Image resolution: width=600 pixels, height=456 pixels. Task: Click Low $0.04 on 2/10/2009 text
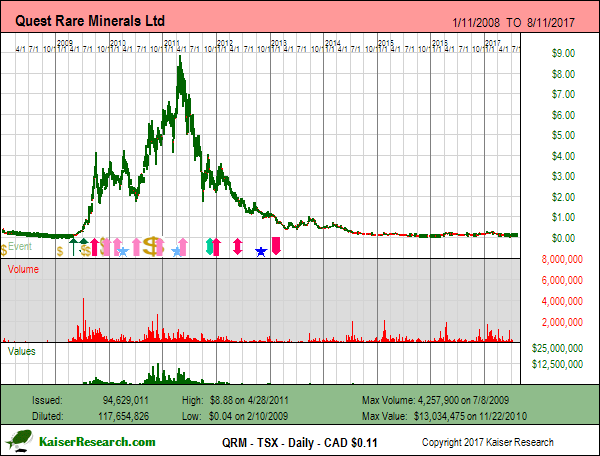pyautogui.click(x=235, y=416)
